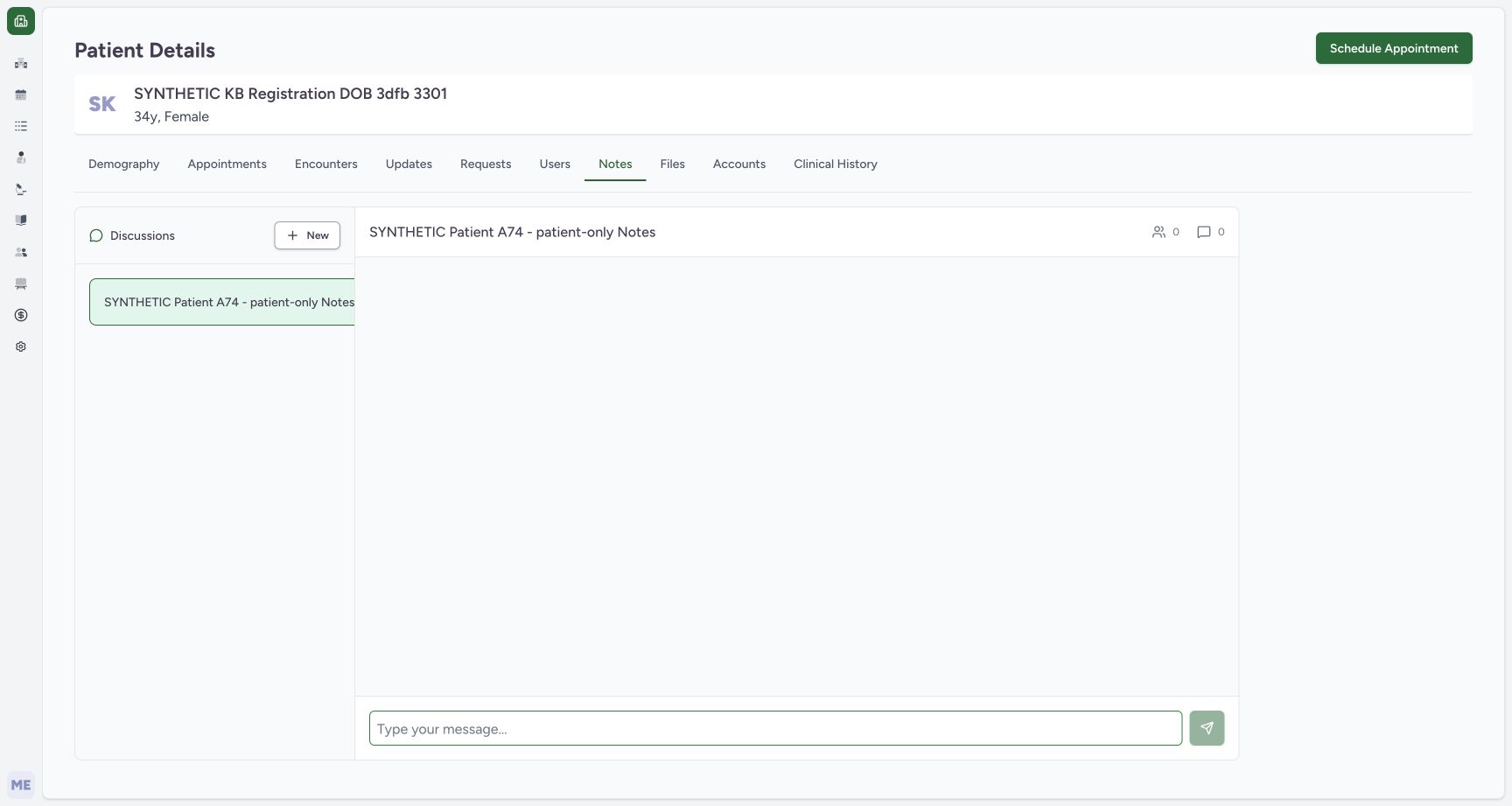The width and height of the screenshot is (1512, 806).
Task: Click the message count bubble icon
Action: point(1204,232)
